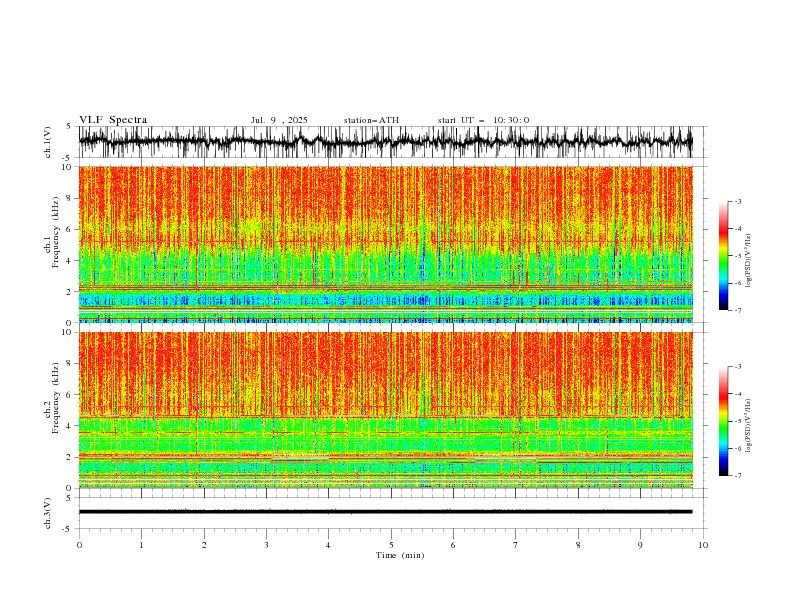Click the "-7" tick on the lower color bar
792x612 pixels.
[738, 476]
